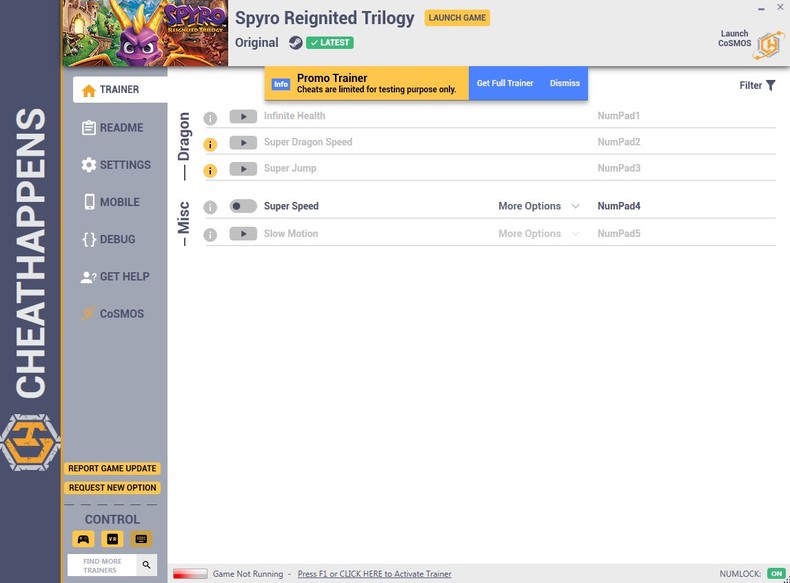Image resolution: width=790 pixels, height=583 pixels.
Task: Click REQUEST NEW OPTION button
Action: click(x=112, y=488)
